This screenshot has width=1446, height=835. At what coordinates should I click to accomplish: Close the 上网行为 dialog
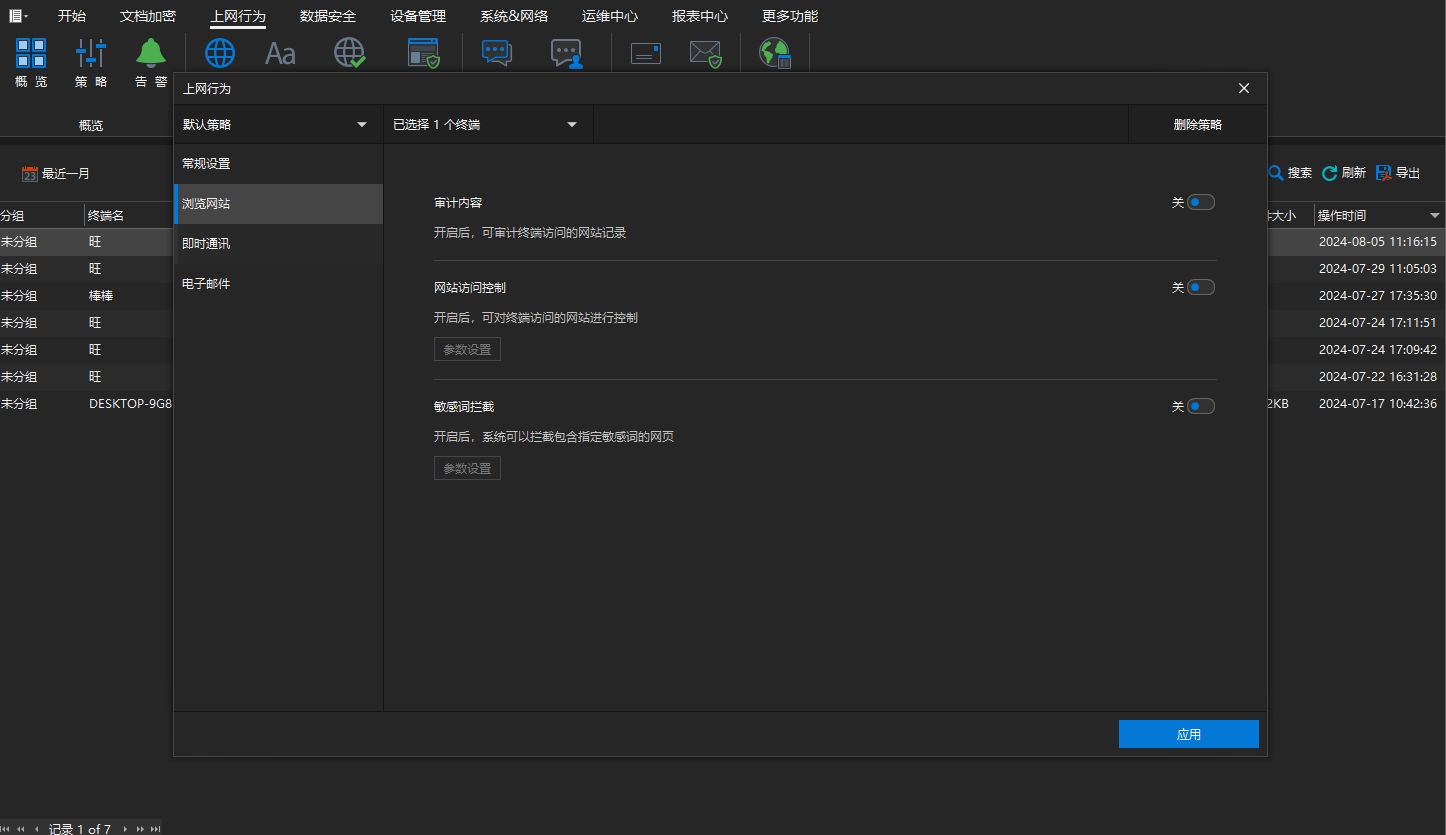1244,88
